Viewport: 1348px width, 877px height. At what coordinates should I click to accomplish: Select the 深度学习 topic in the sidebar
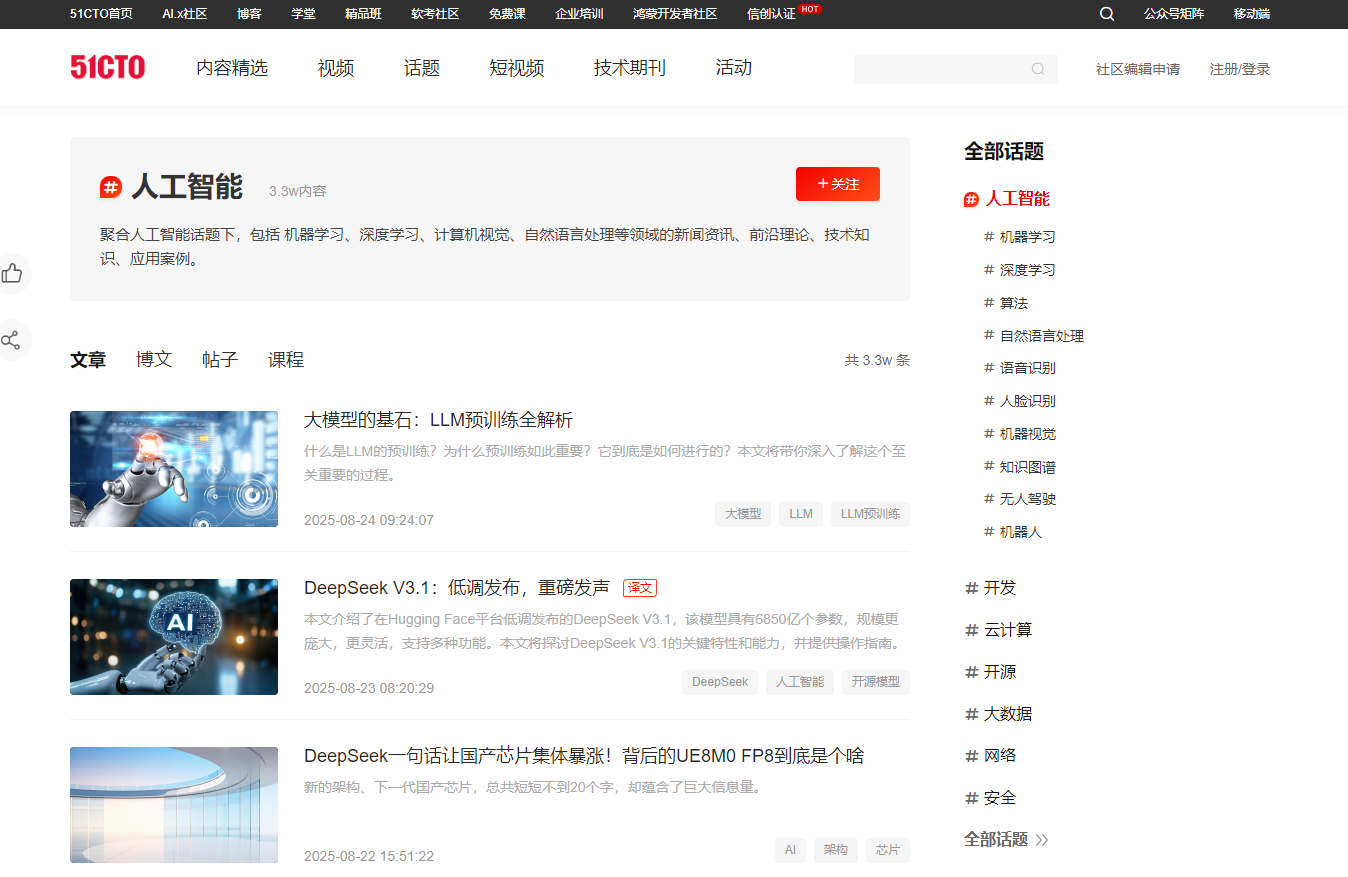coord(1027,269)
